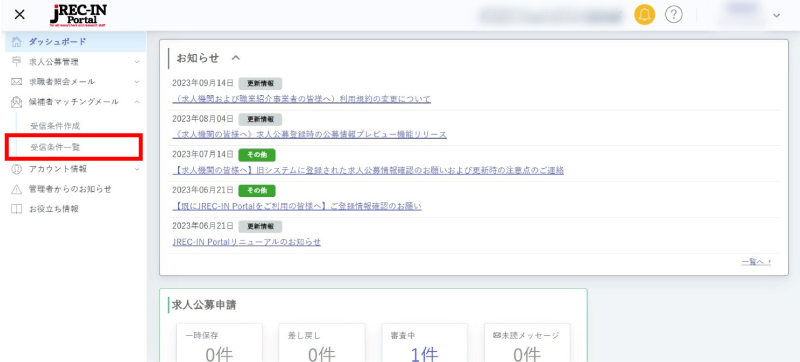
Task: Click the 候補者マッチングメール icon
Action: (x=17, y=102)
